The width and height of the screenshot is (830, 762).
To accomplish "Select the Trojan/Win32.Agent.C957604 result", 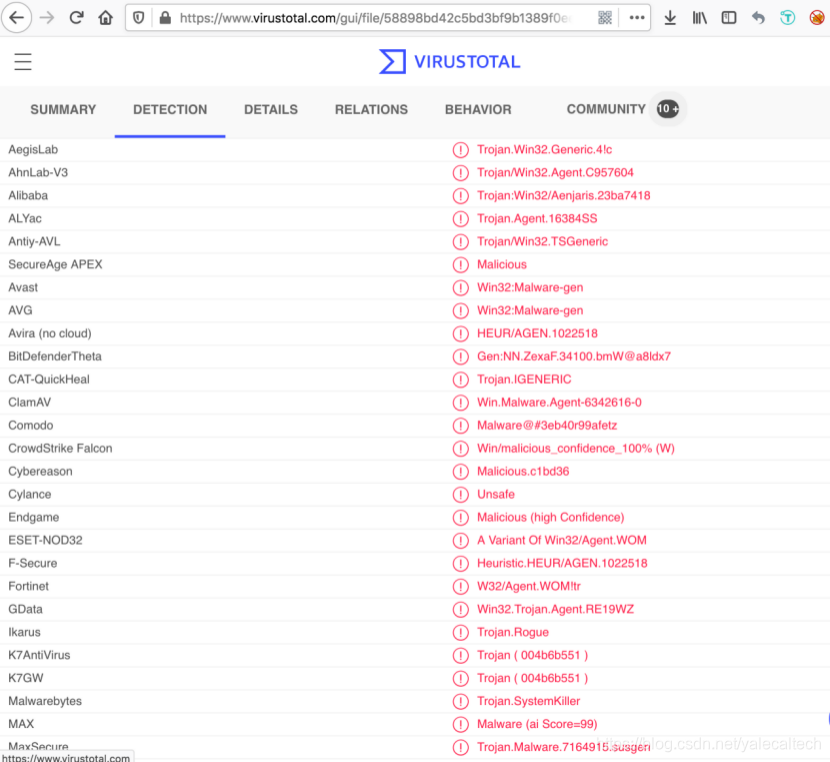I will [555, 173].
